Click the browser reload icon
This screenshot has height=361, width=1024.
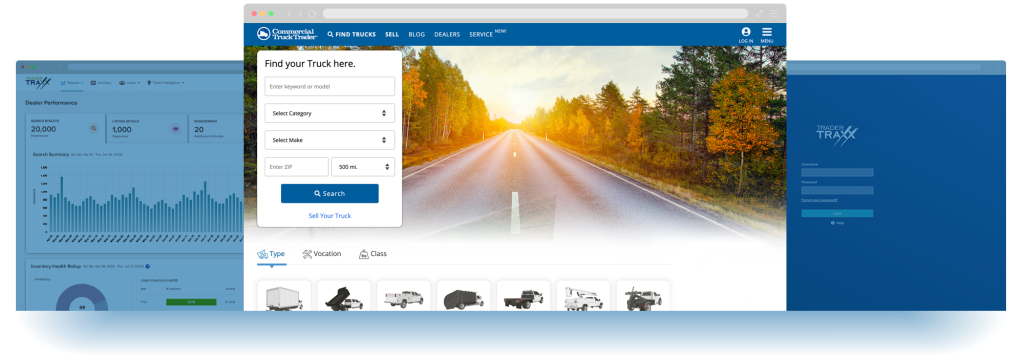coord(312,13)
